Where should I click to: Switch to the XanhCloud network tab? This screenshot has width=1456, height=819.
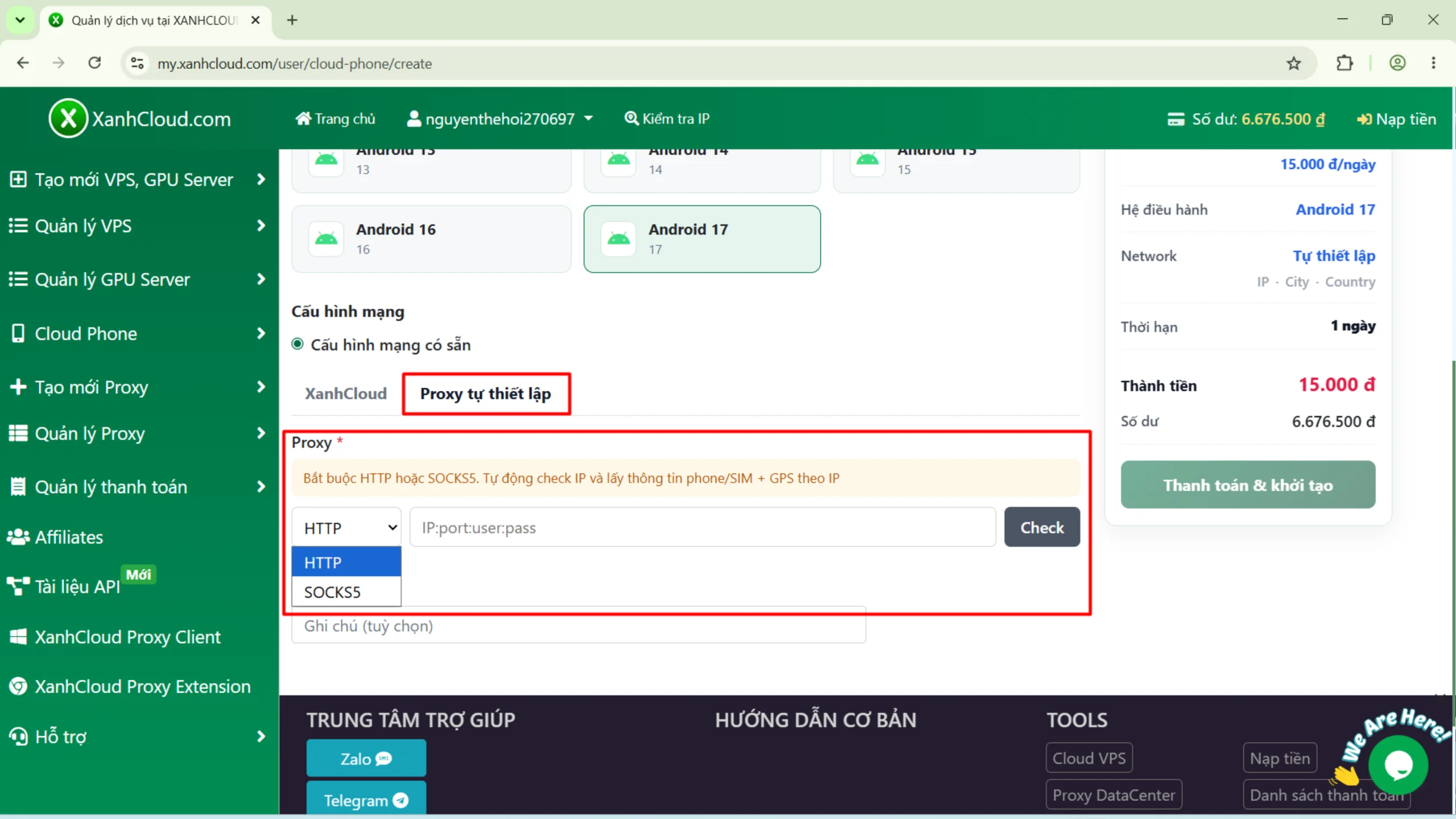(x=346, y=394)
